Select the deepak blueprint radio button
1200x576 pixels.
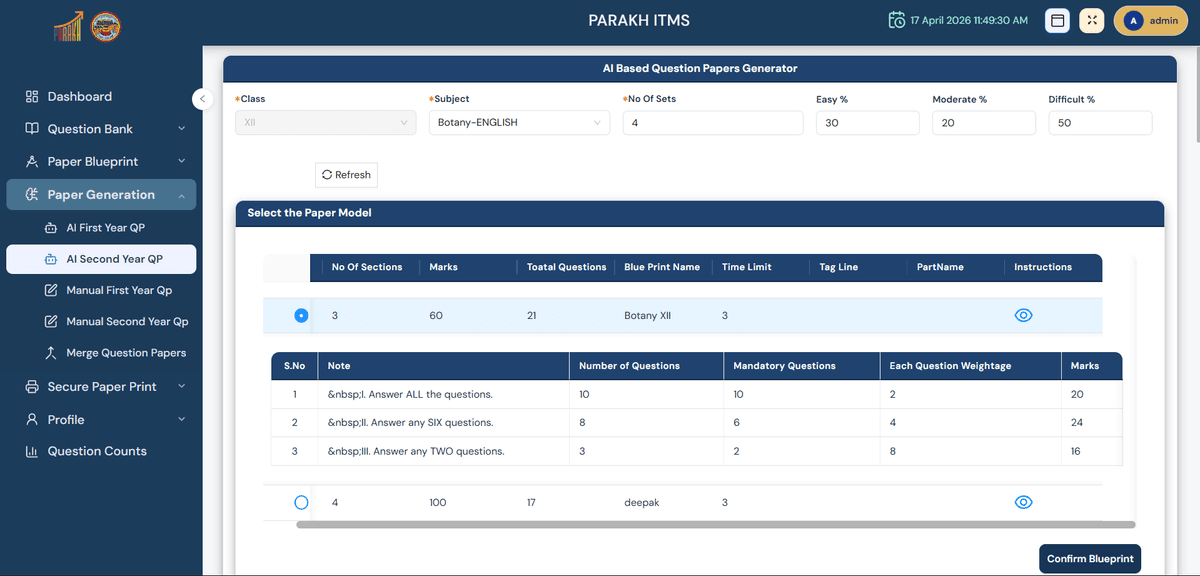pyautogui.click(x=301, y=503)
